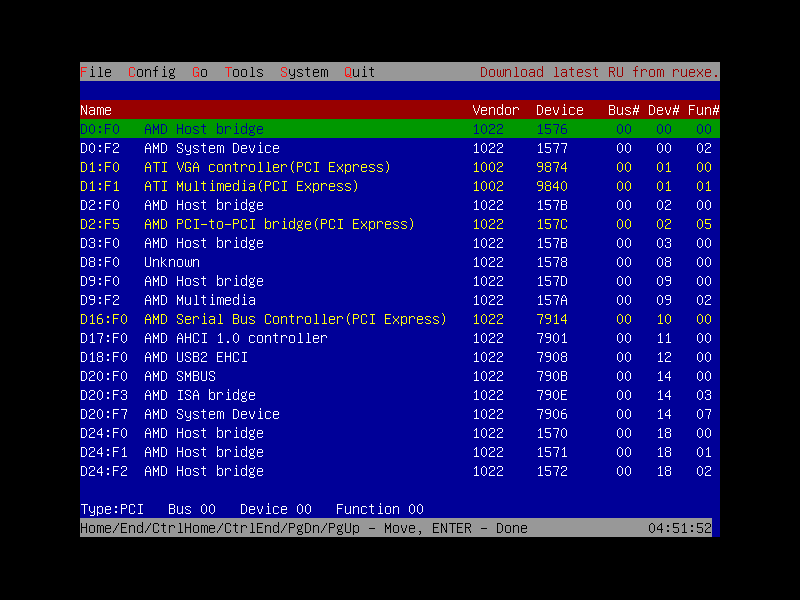Click the Device column header
The image size is (800, 600).
[x=560, y=110]
